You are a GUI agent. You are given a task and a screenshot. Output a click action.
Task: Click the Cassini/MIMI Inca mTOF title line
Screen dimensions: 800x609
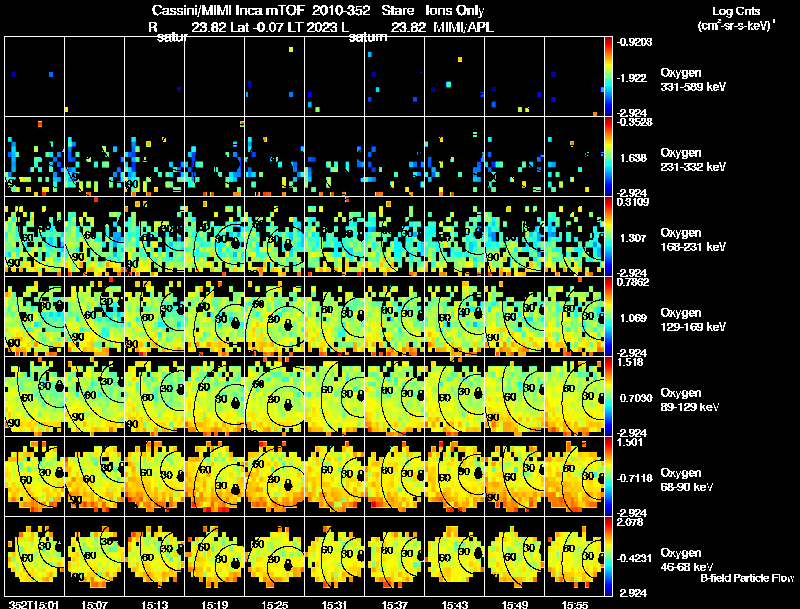pos(318,10)
